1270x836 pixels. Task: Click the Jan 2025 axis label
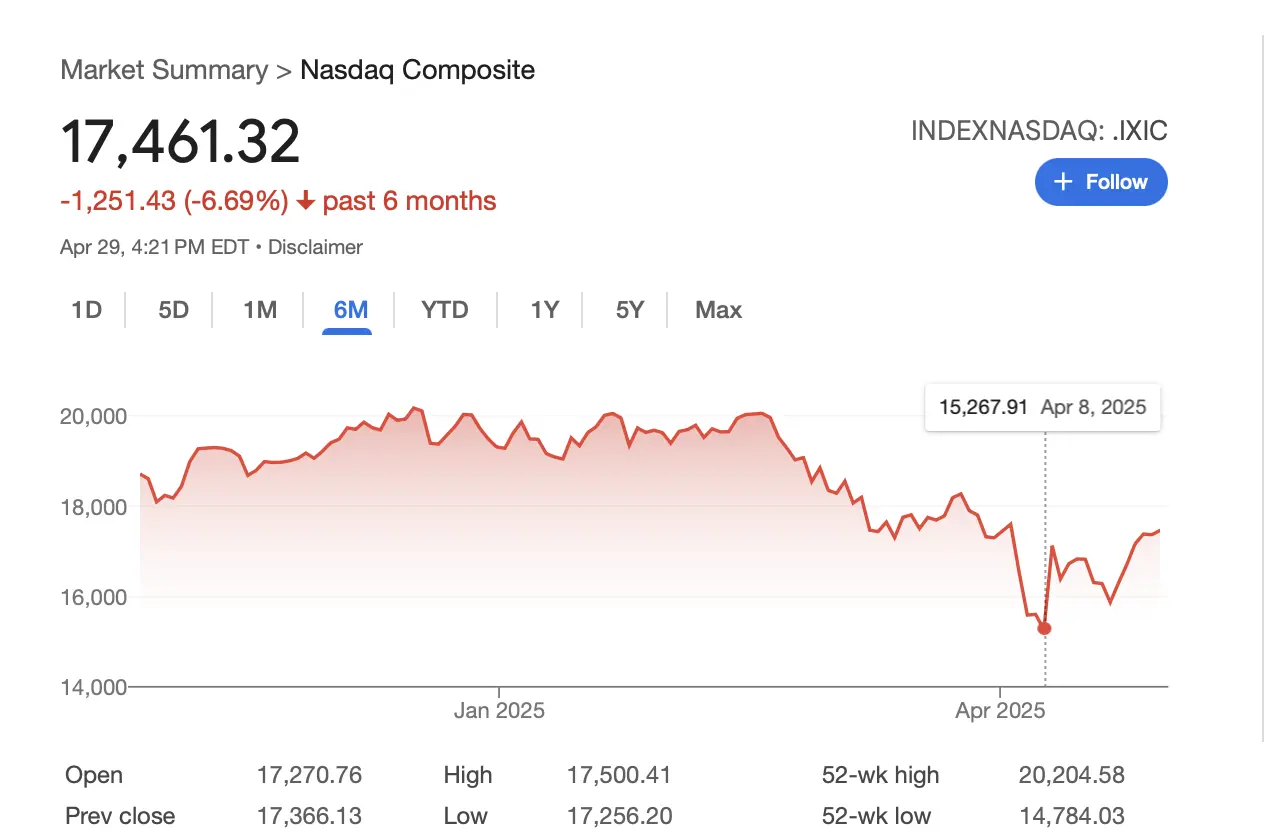pyautogui.click(x=499, y=711)
